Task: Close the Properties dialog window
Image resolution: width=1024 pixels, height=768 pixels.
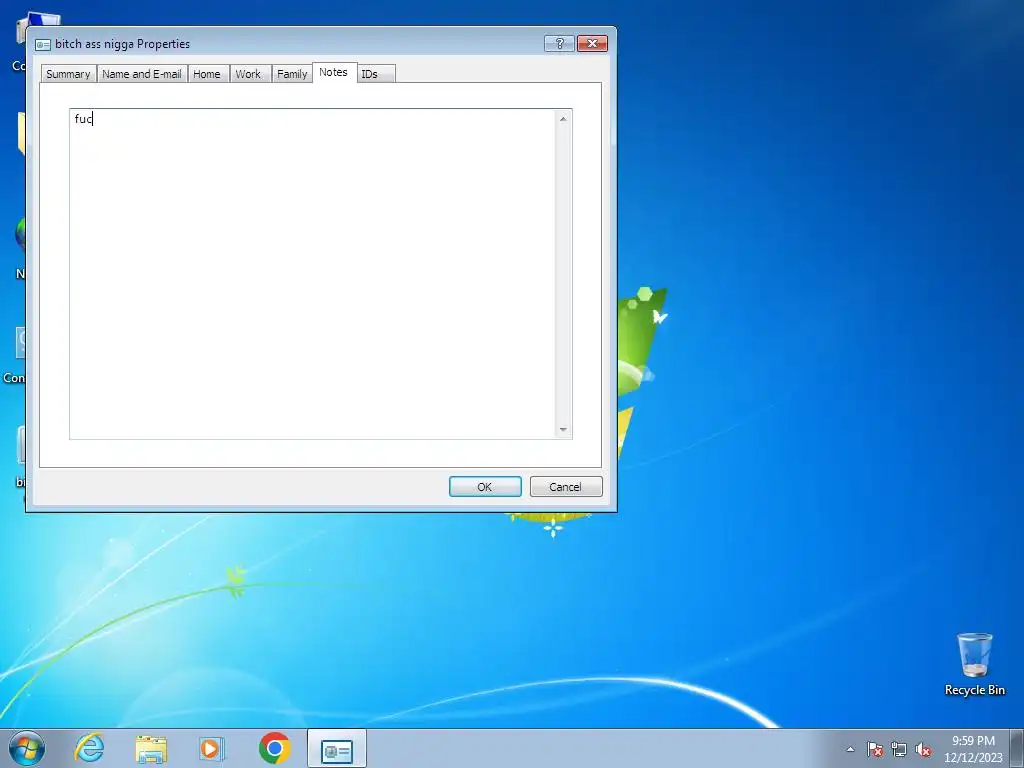Action: [x=592, y=44]
